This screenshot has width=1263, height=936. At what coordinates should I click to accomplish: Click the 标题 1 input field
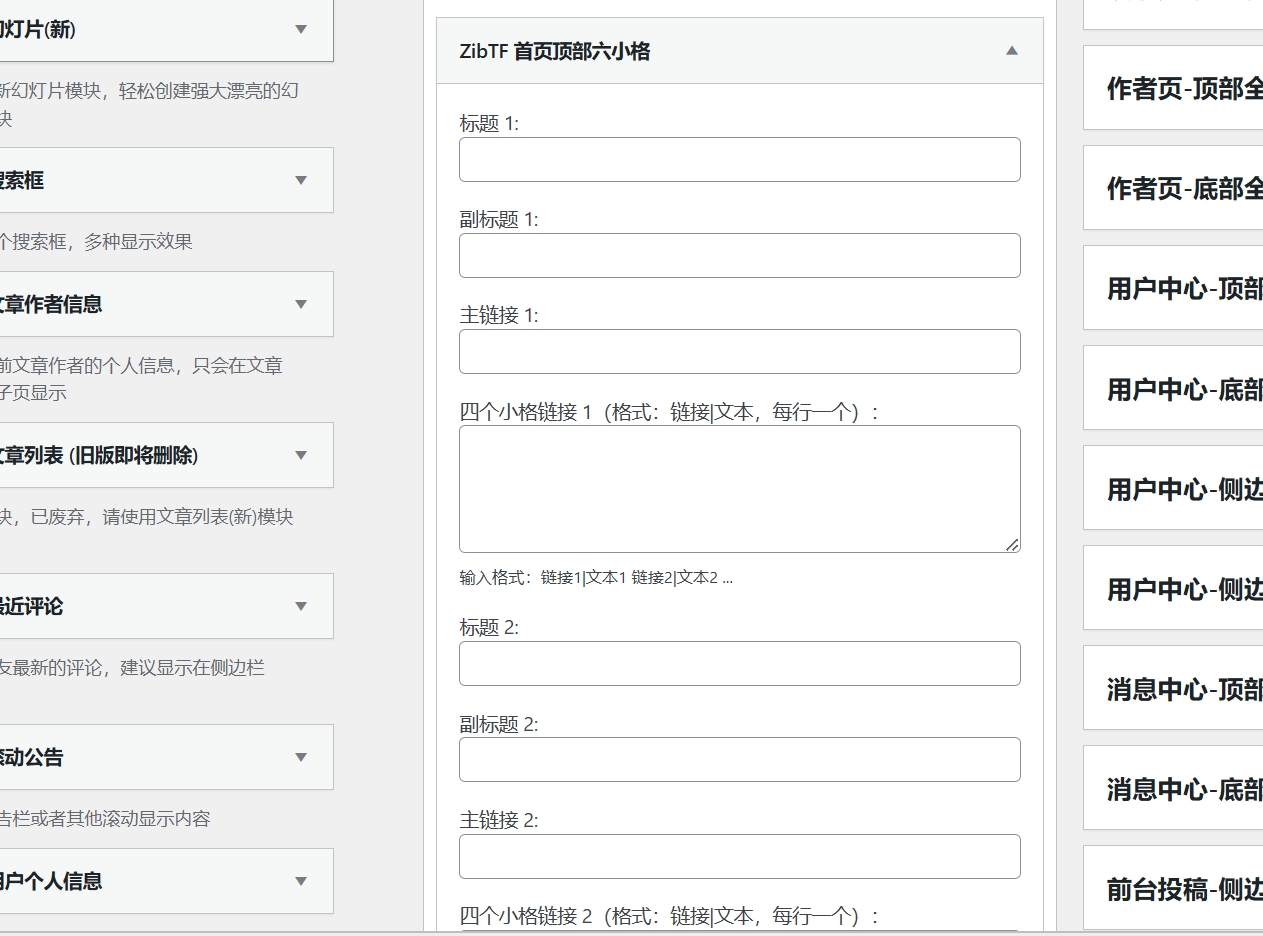[739, 159]
